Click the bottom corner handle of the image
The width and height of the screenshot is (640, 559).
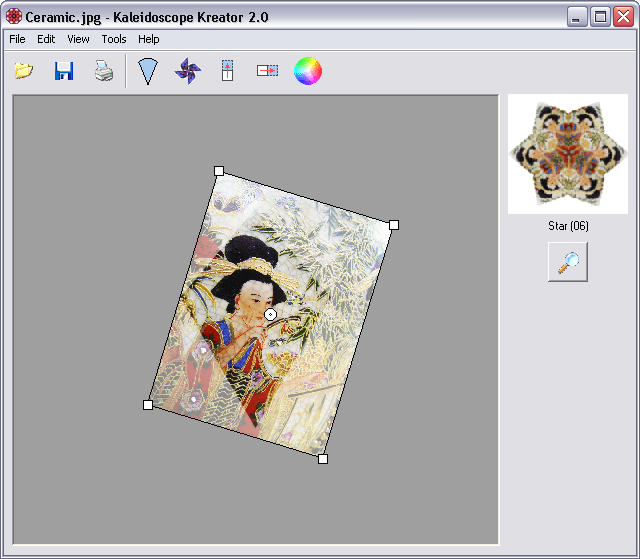click(323, 459)
